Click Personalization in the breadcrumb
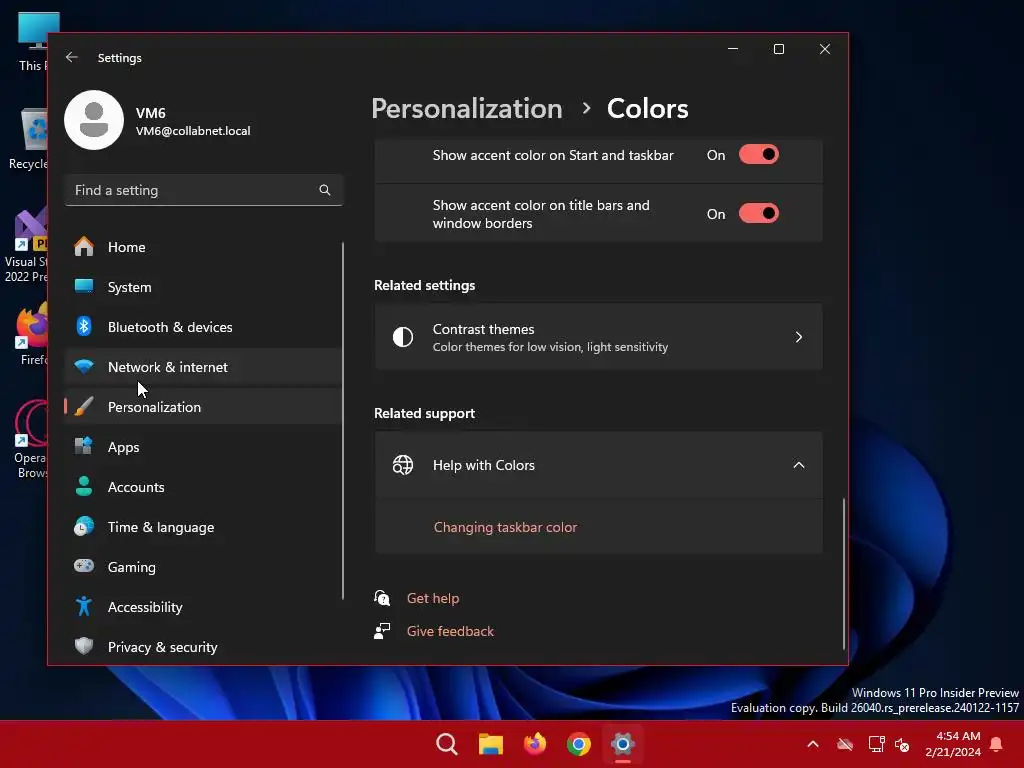This screenshot has width=1024, height=768. (x=466, y=108)
